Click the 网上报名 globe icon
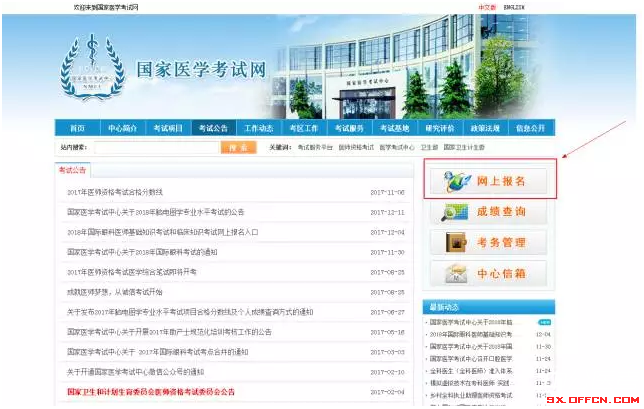Image resolution: width=644 pixels, height=409 pixels. (456, 181)
